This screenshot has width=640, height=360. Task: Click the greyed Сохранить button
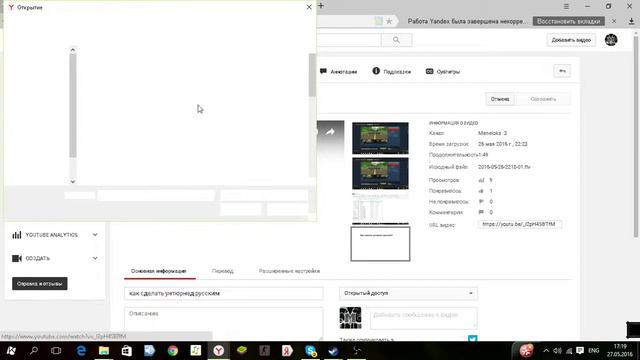tap(543, 99)
